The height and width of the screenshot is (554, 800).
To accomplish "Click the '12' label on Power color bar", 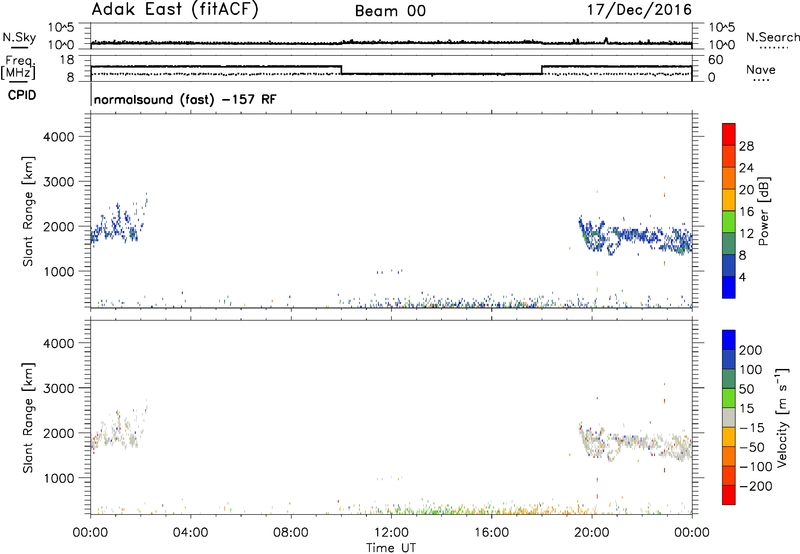I will coord(746,234).
